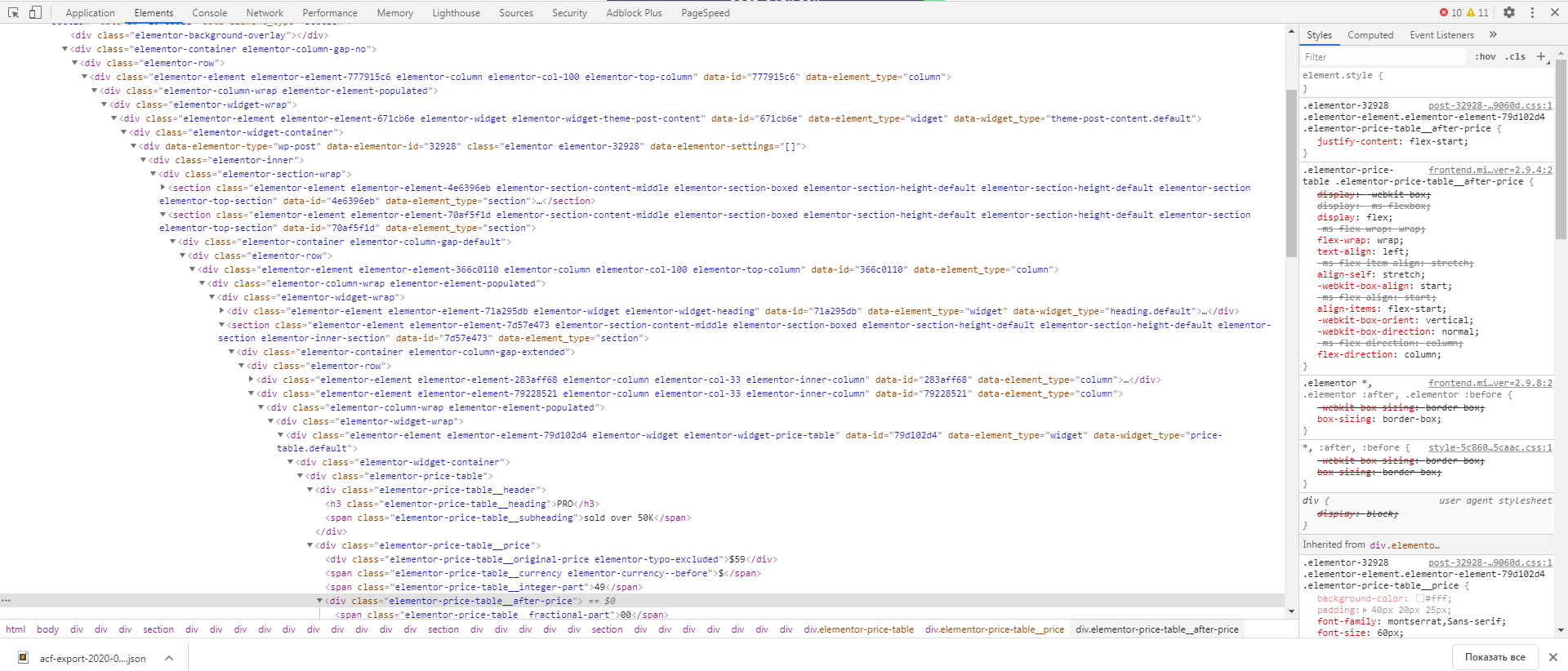Select div.elementor-price-table__price in breadcrumb
Screen dimensions: 1568x671
pyautogui.click(x=994, y=629)
